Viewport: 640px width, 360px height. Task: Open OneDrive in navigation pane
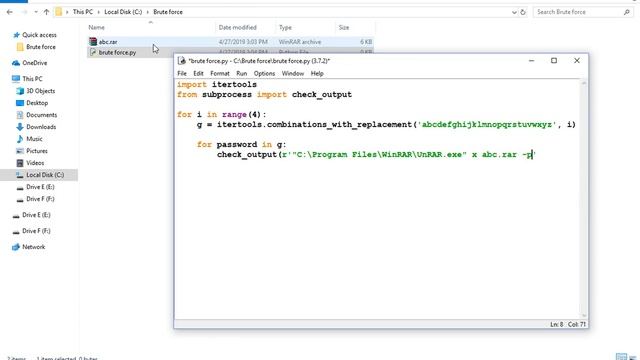[x=34, y=63]
